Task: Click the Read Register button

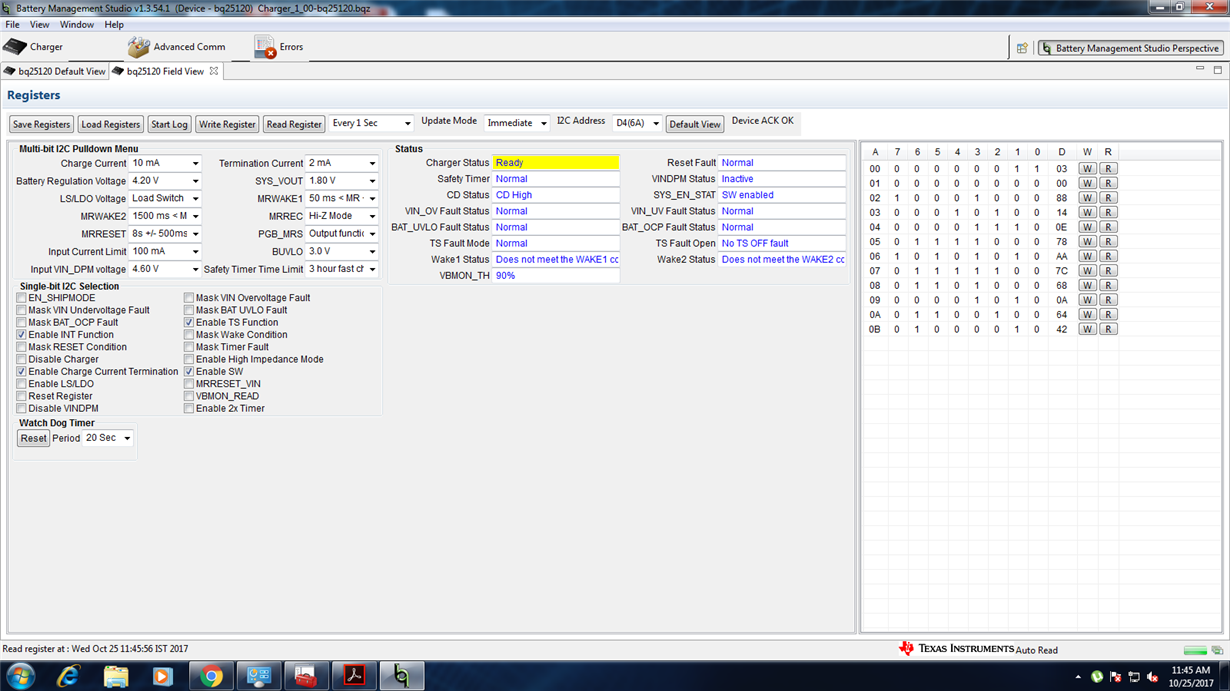Action: (x=294, y=124)
